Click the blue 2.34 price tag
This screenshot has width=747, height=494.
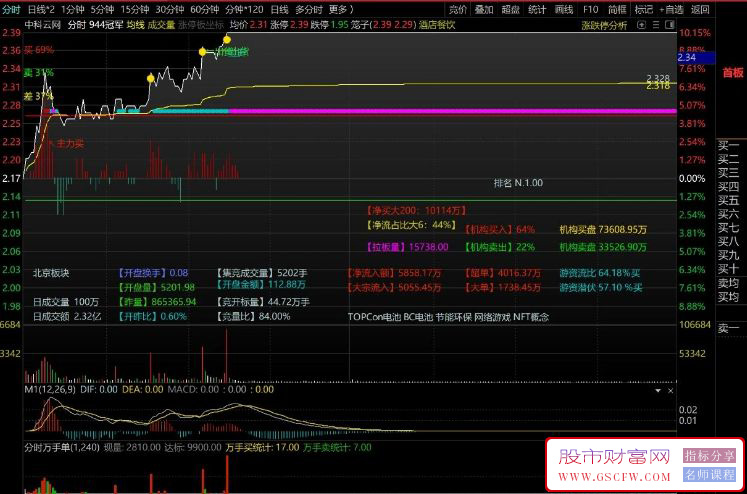tap(696, 58)
